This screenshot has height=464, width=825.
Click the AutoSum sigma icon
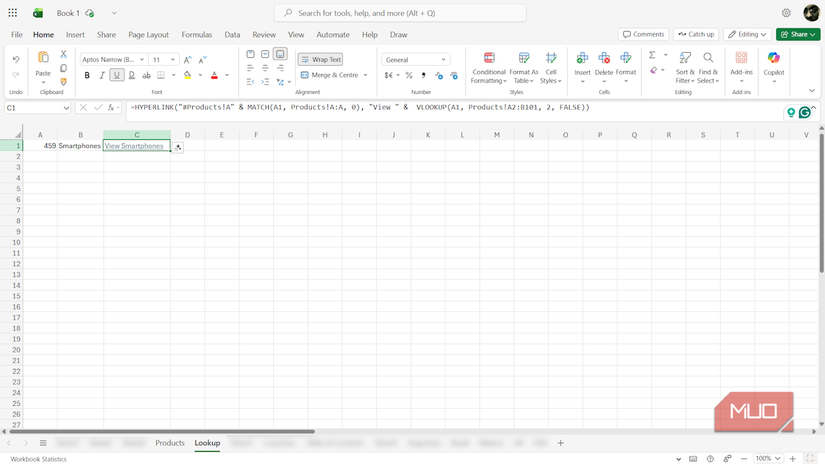[652, 55]
